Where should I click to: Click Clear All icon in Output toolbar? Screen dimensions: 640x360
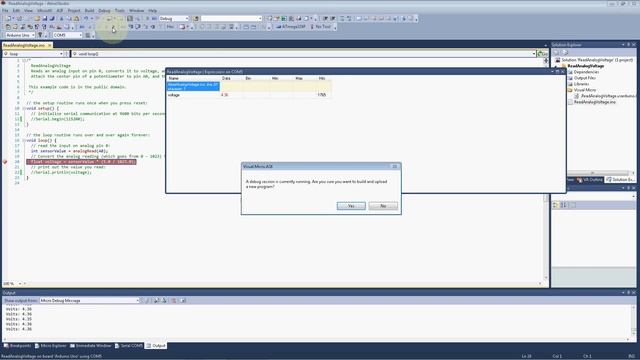pyautogui.click(x=173, y=300)
